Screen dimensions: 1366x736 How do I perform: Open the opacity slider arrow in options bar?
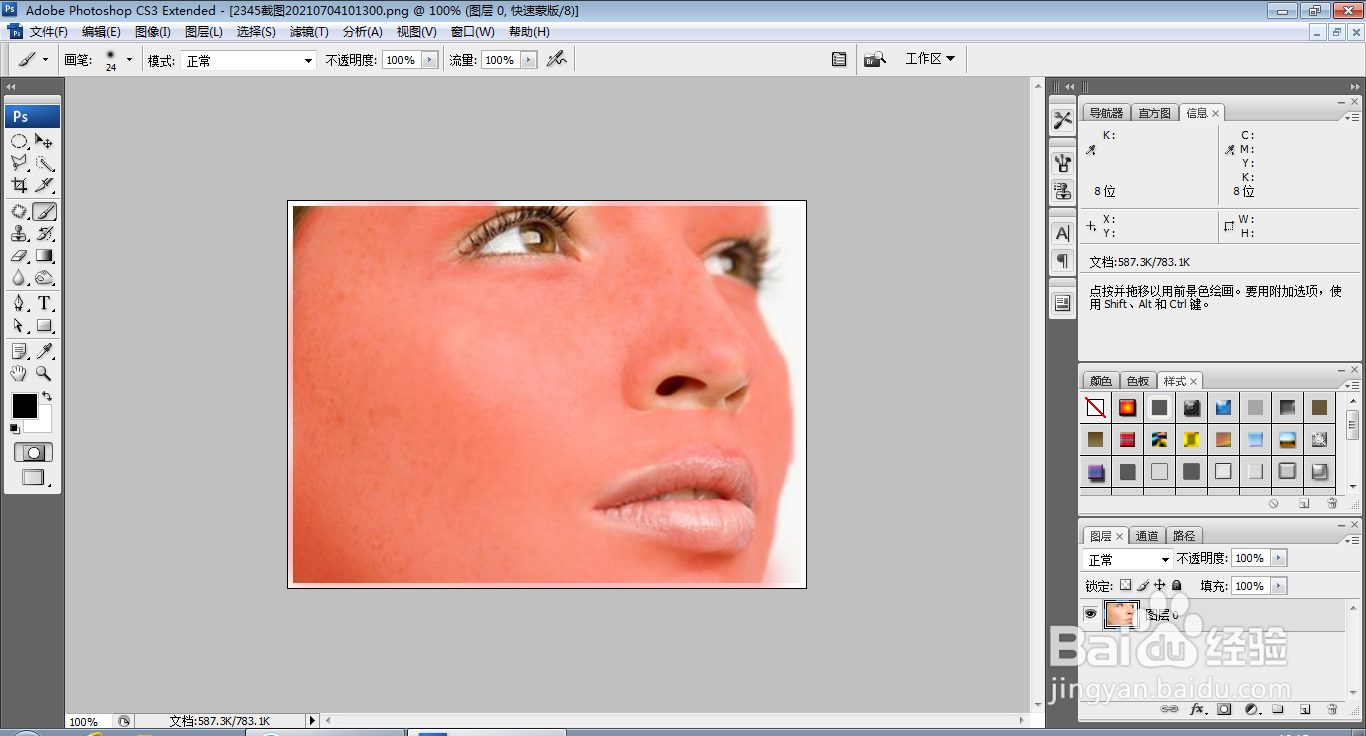point(430,60)
